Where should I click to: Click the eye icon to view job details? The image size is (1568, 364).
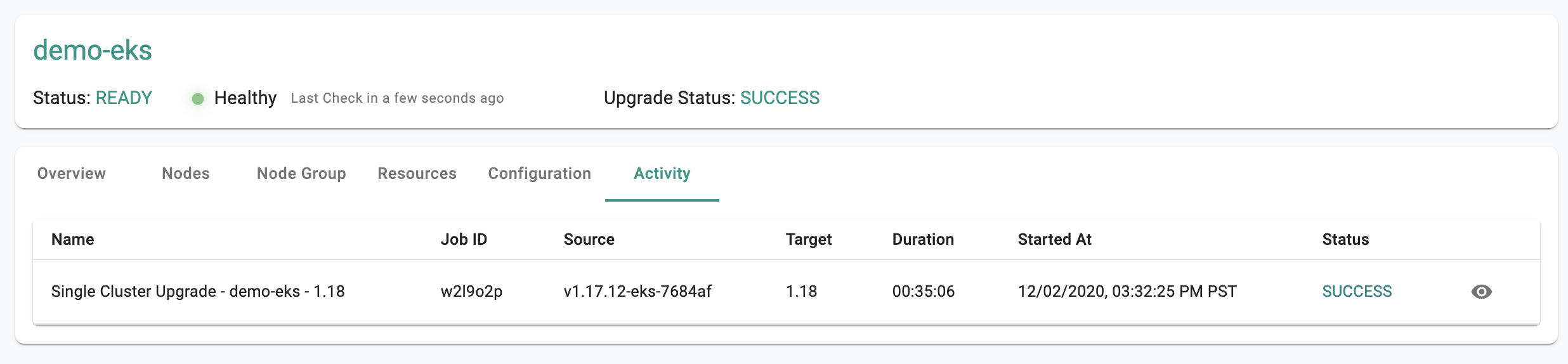[x=1481, y=292]
